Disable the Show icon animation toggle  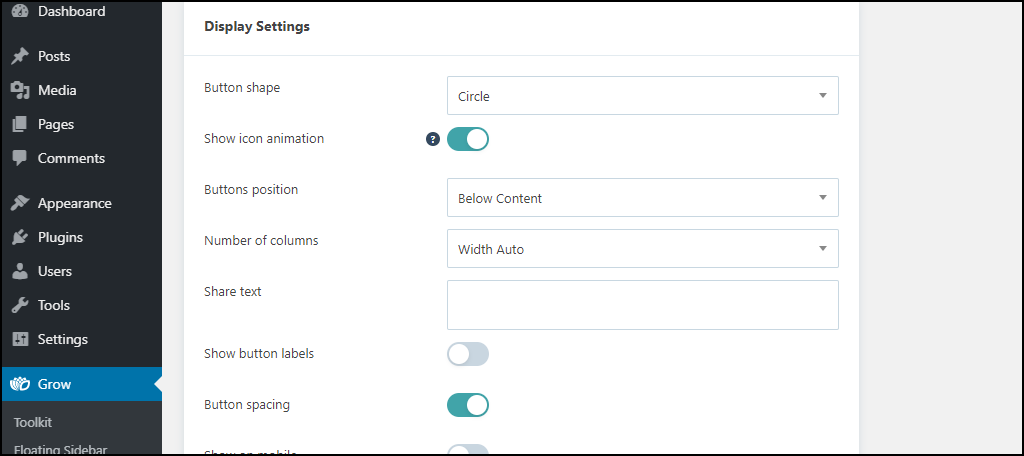click(468, 138)
